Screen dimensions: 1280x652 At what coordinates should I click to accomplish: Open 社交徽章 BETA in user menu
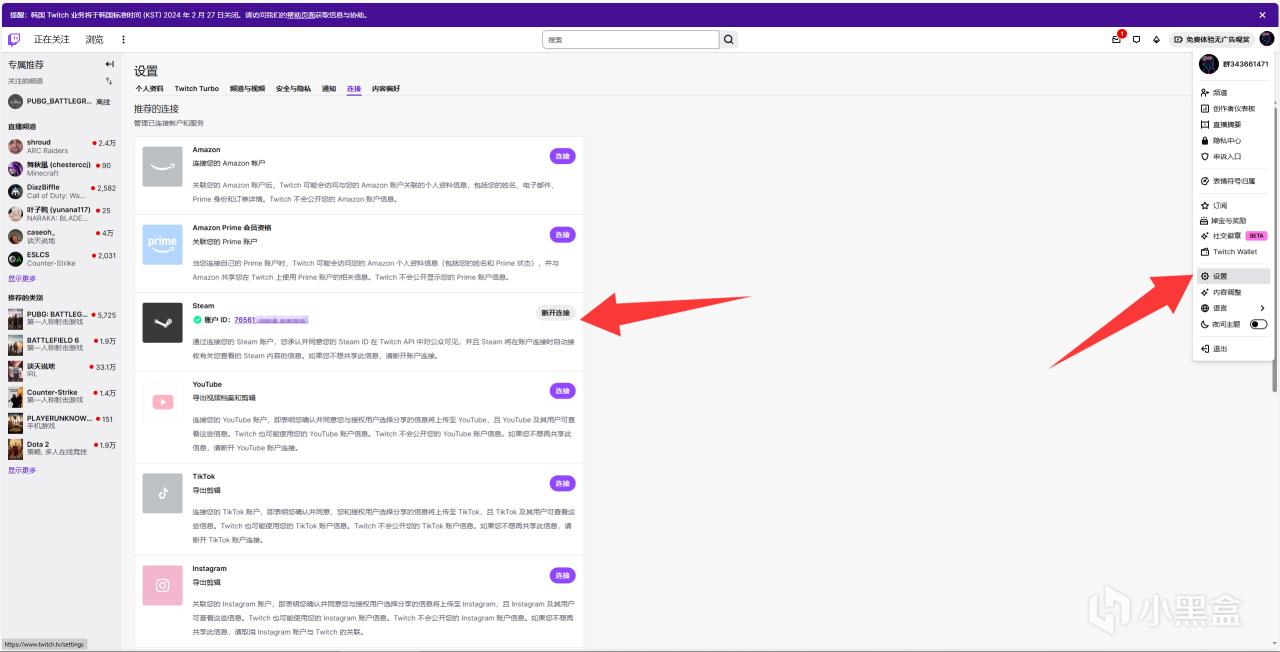[x=1234, y=236]
